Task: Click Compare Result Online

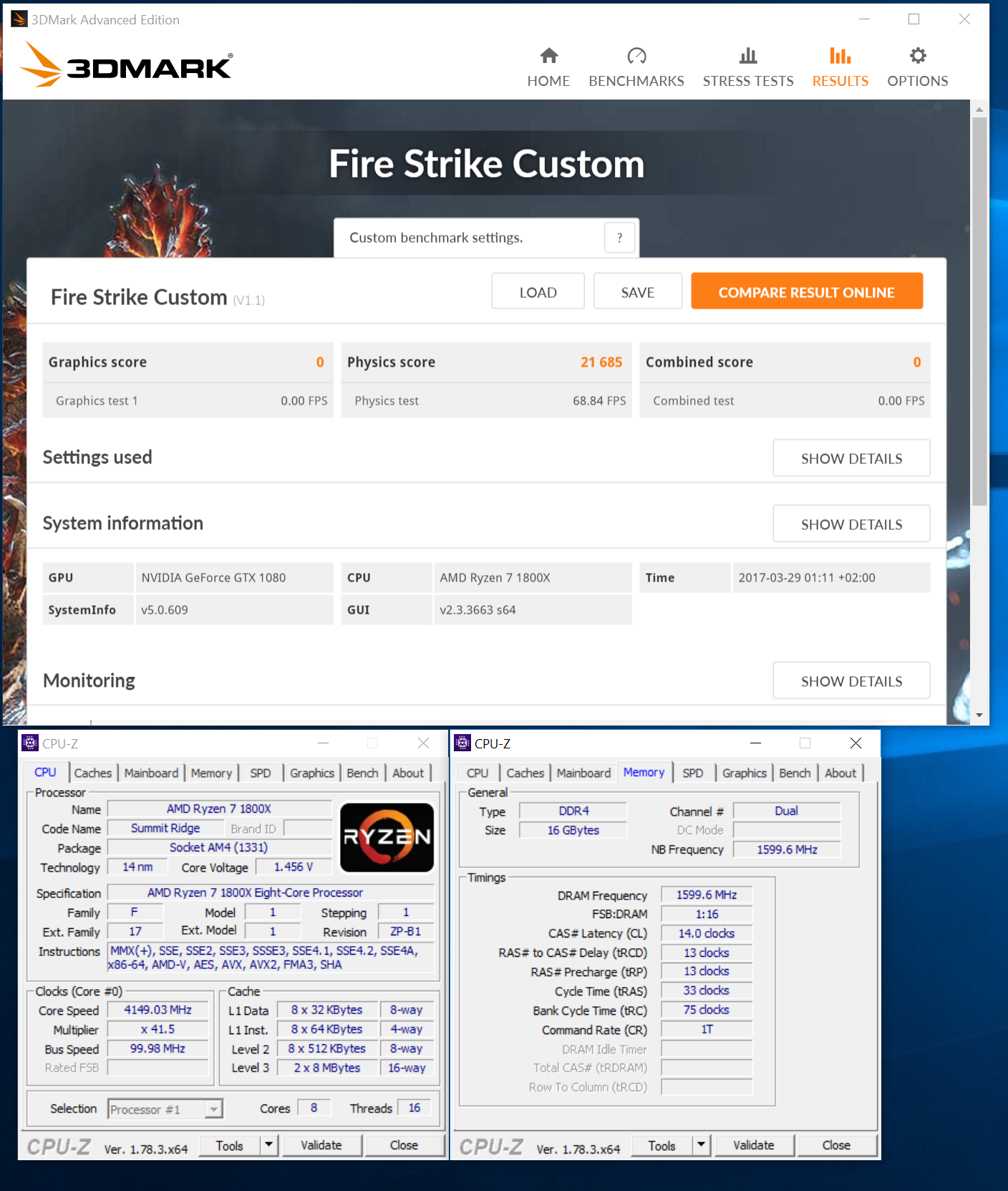Action: tap(806, 291)
